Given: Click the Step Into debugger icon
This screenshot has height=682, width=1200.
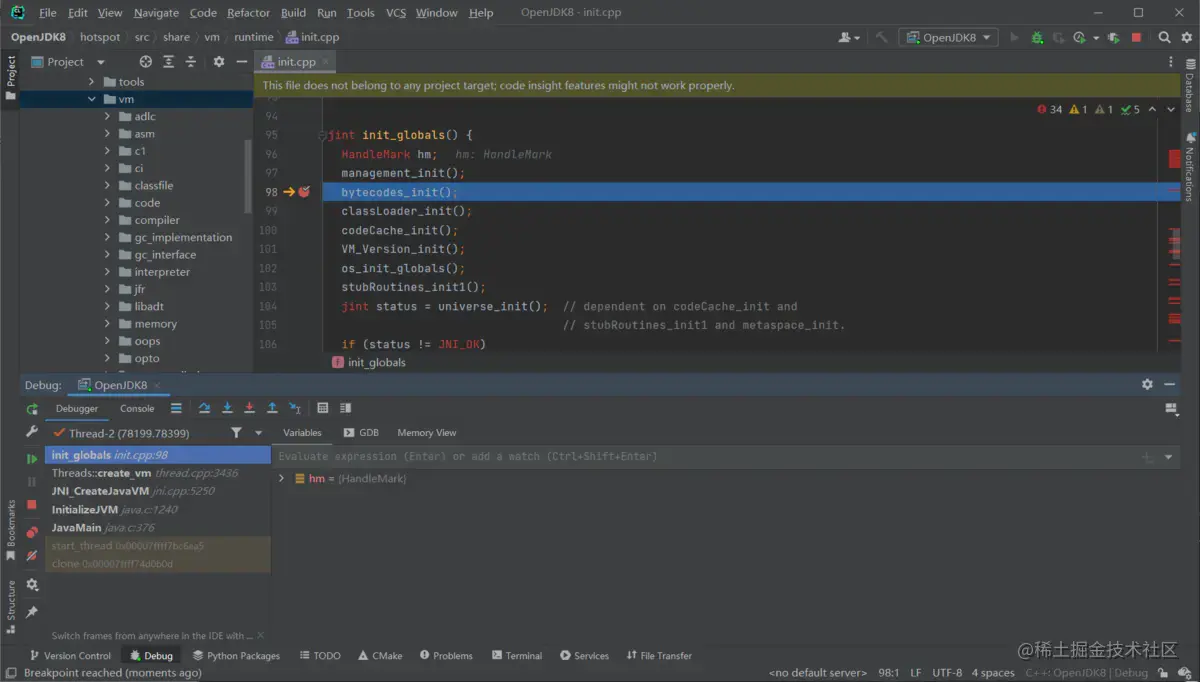Looking at the screenshot, I should 227,408.
